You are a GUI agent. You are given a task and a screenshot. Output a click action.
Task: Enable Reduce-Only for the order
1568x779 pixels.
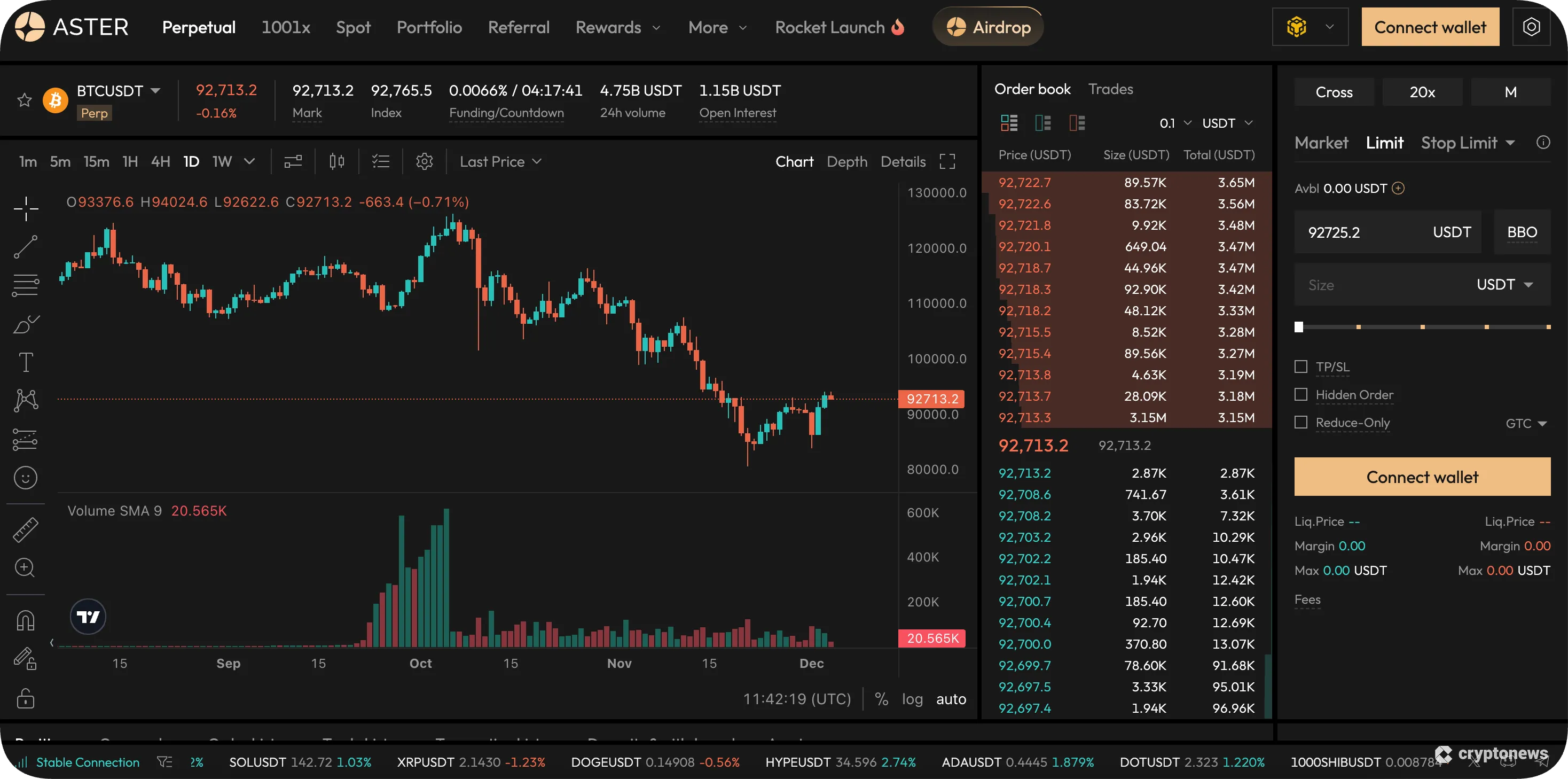[1302, 422]
